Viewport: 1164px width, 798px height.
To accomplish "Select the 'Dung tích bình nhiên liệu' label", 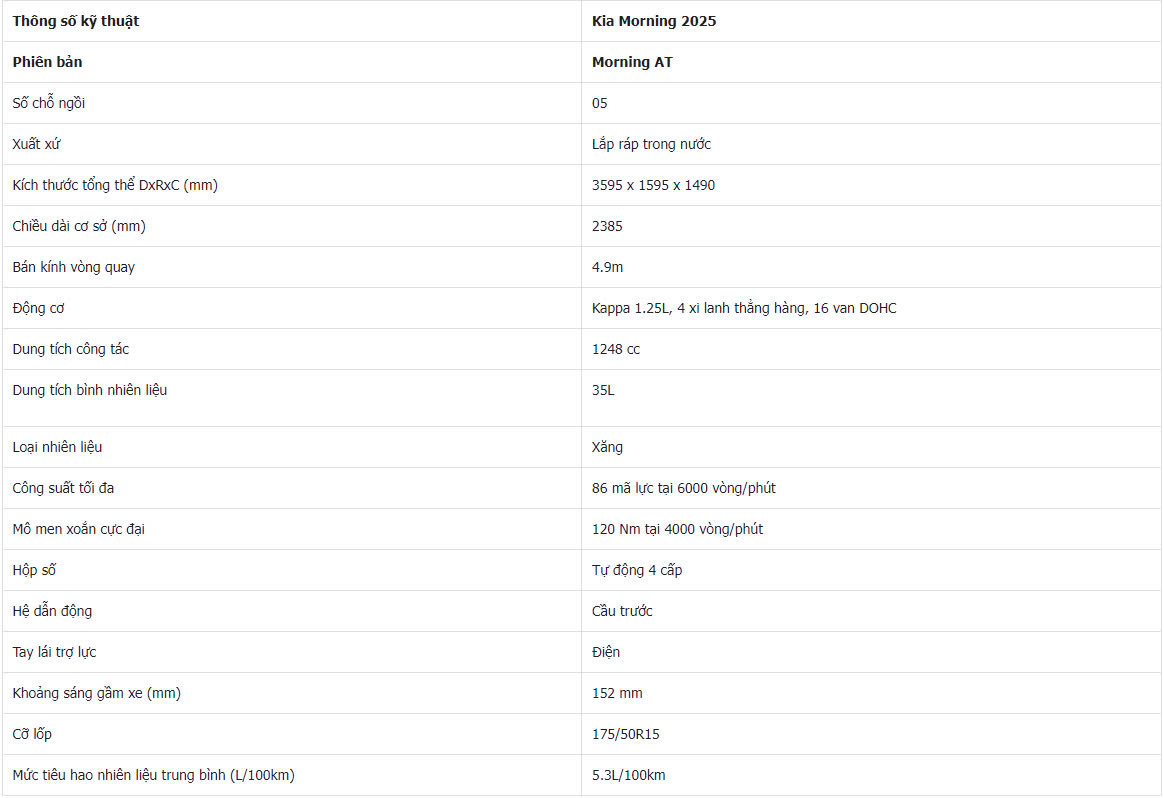I will coord(90,390).
